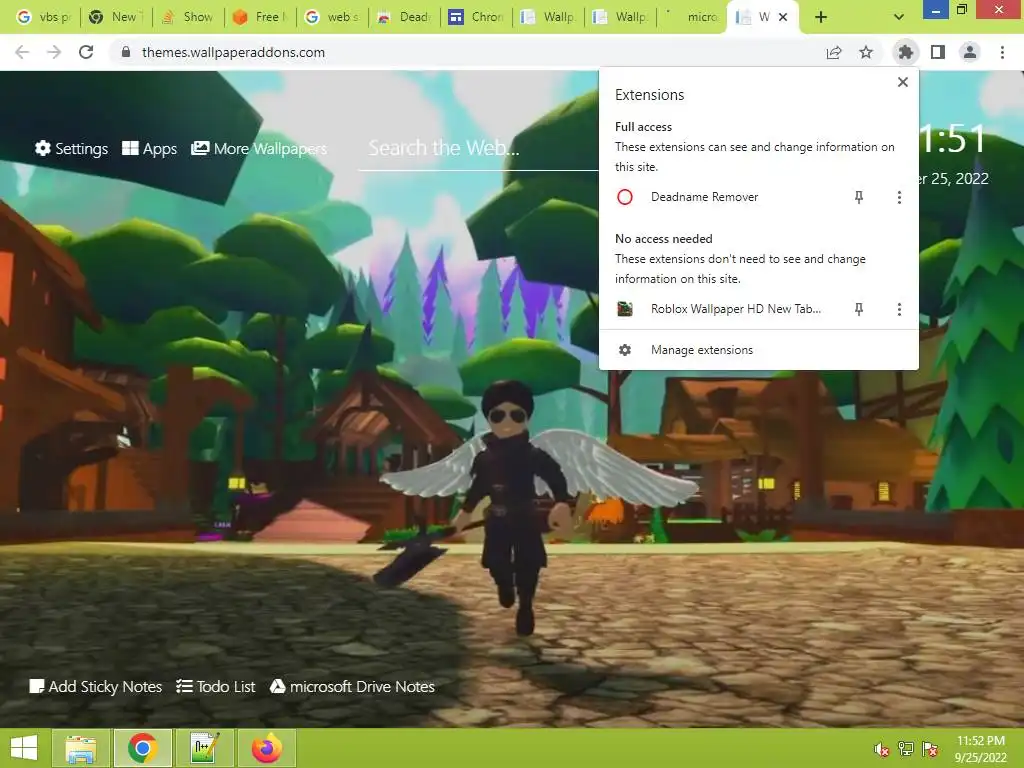Go back to previous page
Screen dimensions: 1024x768
click(22, 52)
